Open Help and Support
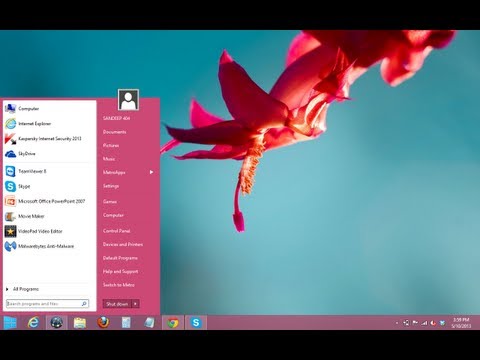The width and height of the screenshot is (480, 360). [x=120, y=271]
